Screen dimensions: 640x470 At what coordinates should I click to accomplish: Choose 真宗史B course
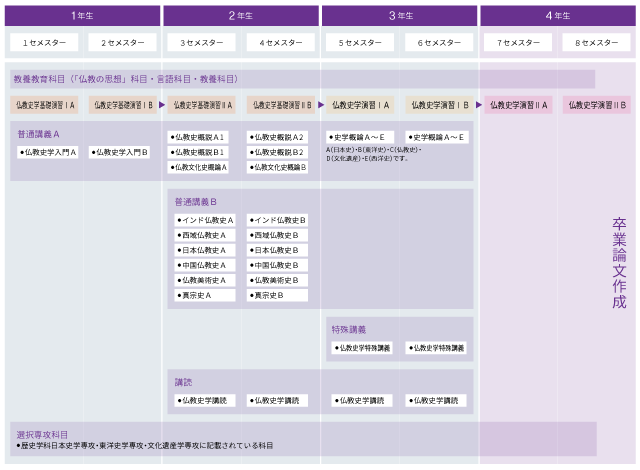pos(277,295)
